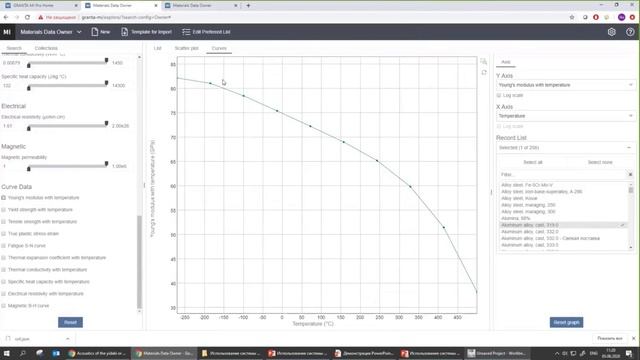Screen dimensions: 640x360
Task: Open the Windows Start menu
Action: 6,353
